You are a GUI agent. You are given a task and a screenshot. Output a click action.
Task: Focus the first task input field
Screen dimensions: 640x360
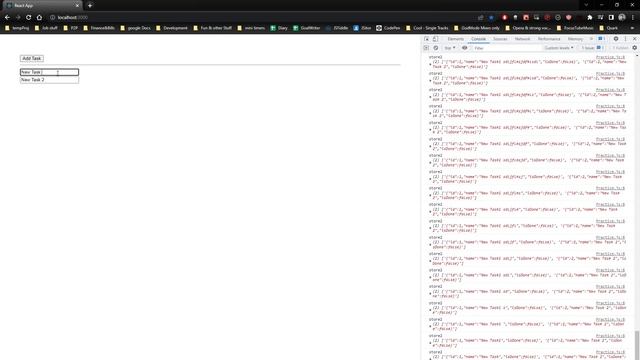pyautogui.click(x=49, y=72)
